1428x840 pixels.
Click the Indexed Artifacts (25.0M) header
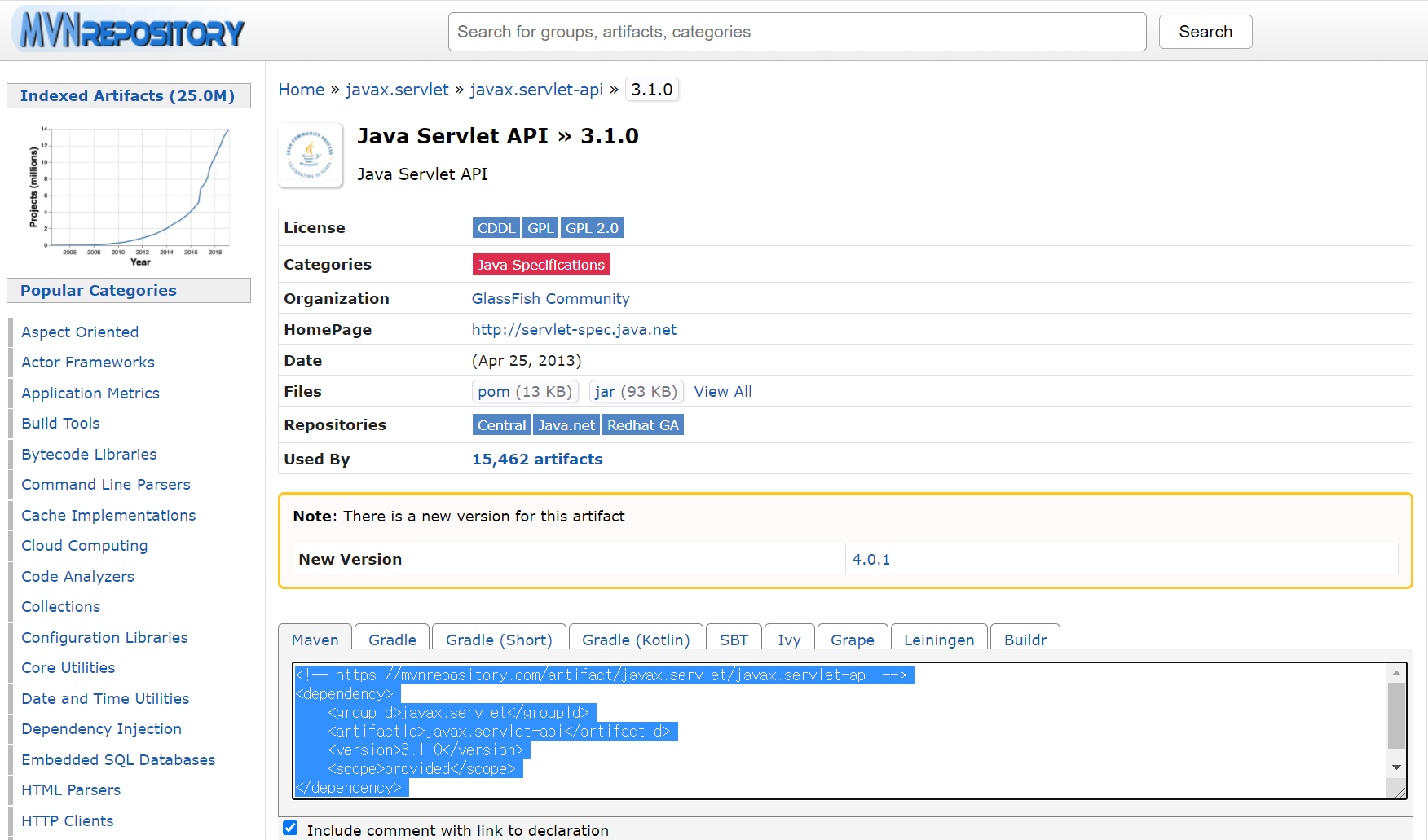point(129,95)
